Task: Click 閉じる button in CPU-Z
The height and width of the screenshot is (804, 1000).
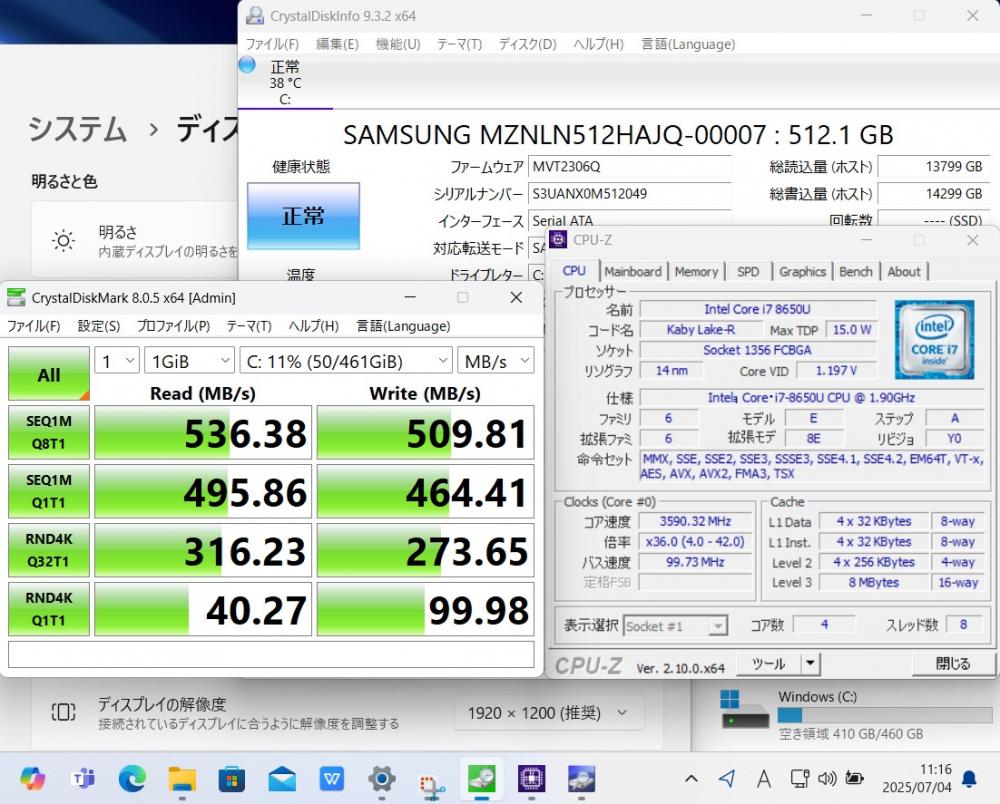Action: point(953,663)
